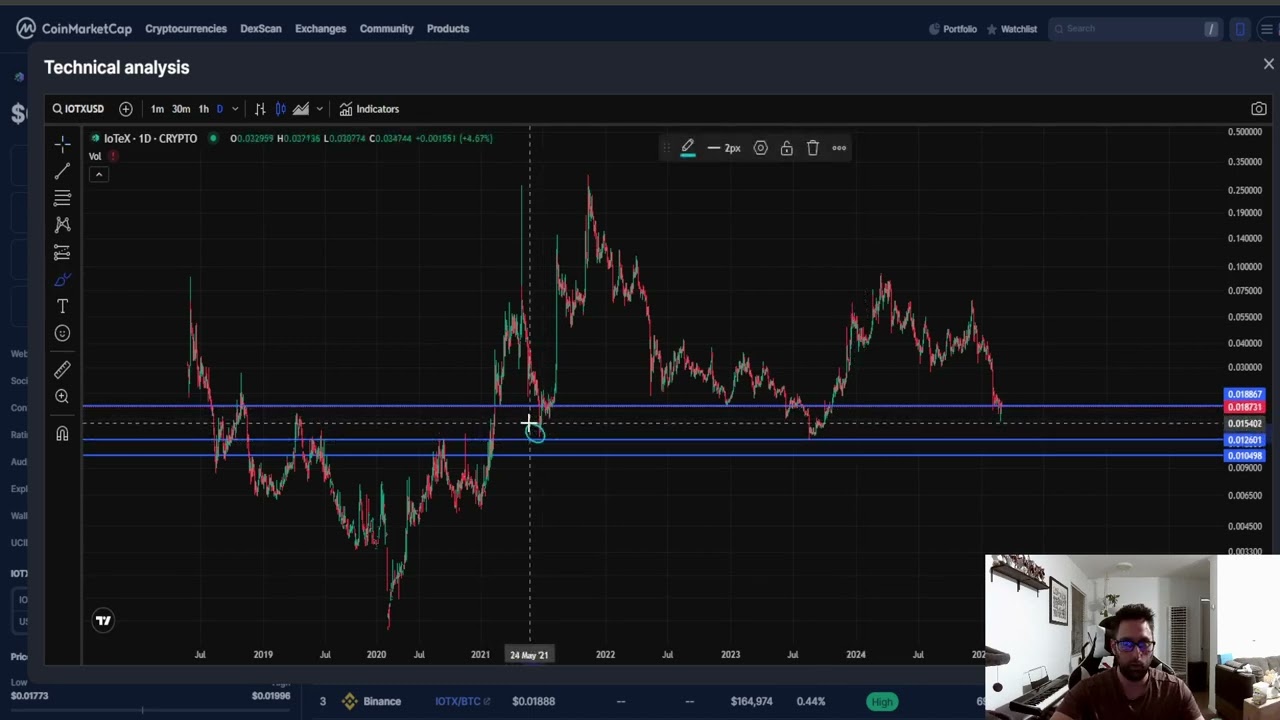Click the 0.44% volume share cell
This screenshot has width=1280, height=720.
(x=809, y=702)
